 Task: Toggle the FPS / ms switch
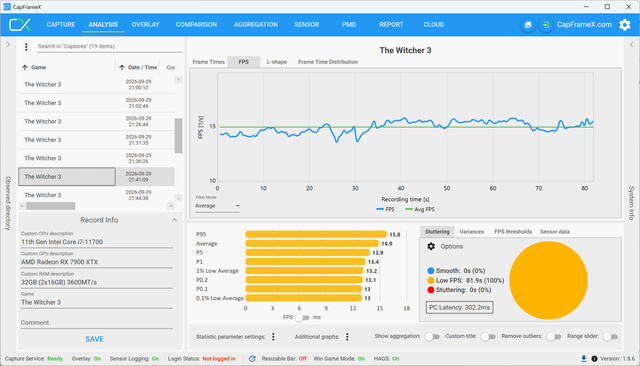[302, 317]
